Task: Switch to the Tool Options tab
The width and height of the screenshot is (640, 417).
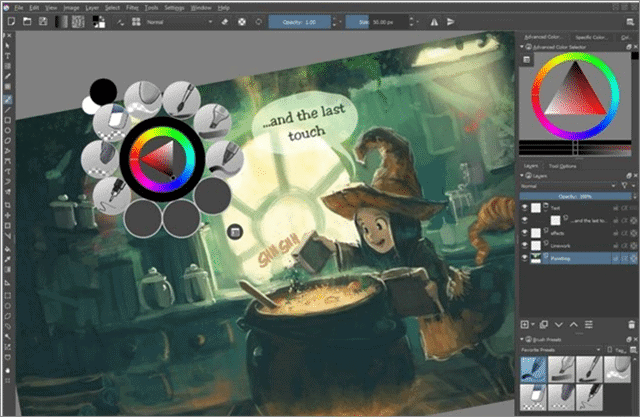Action: click(562, 166)
